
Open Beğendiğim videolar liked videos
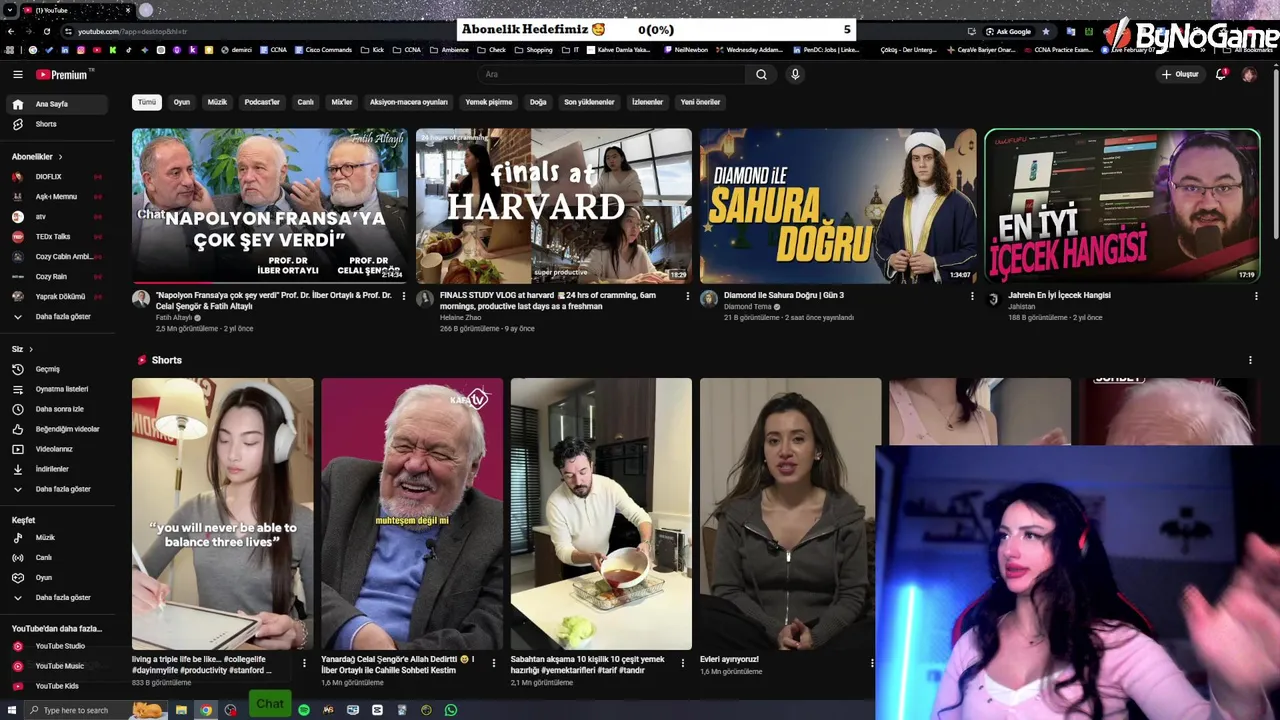point(57,429)
